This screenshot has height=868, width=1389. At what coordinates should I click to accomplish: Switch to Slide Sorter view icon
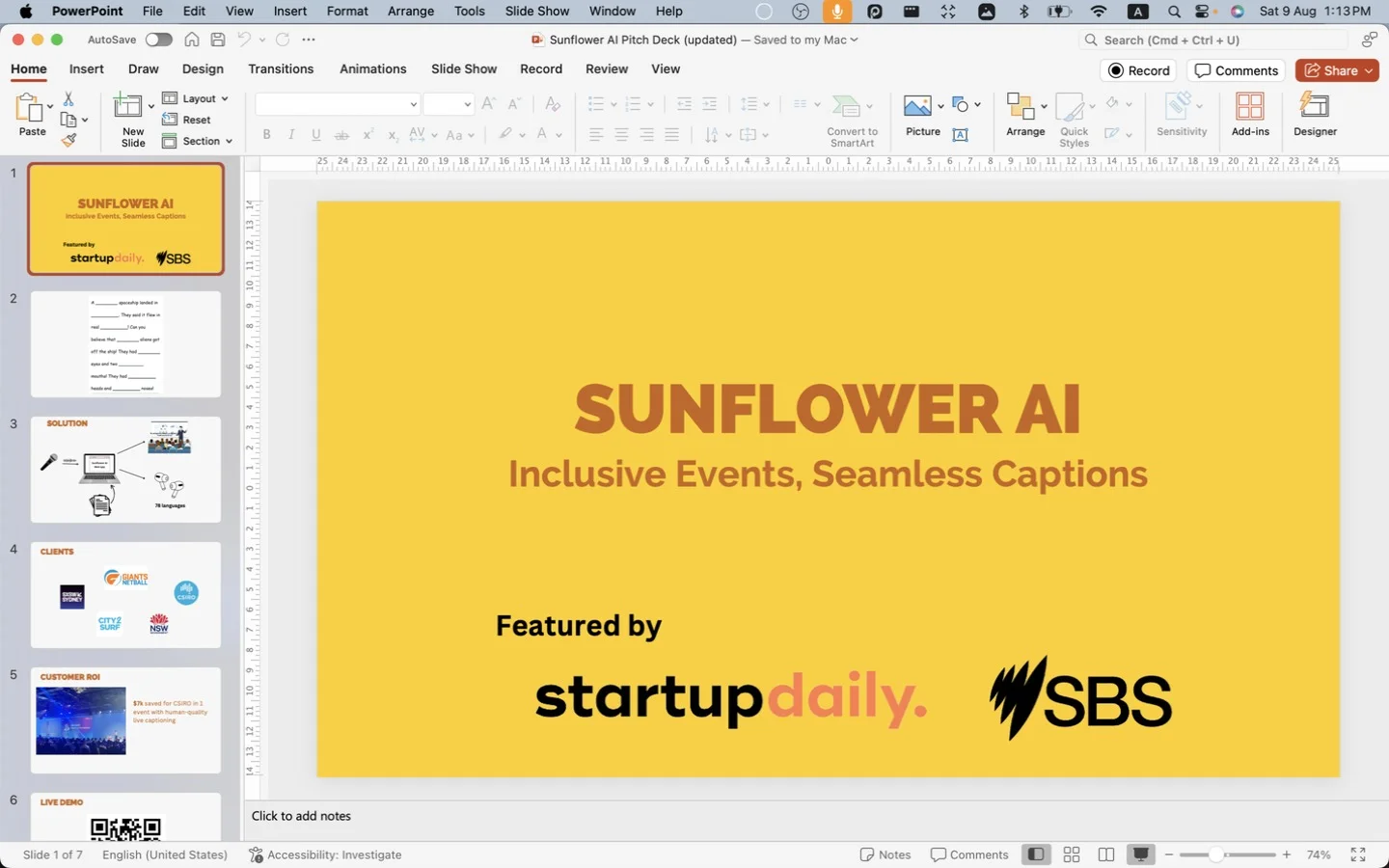tap(1071, 854)
